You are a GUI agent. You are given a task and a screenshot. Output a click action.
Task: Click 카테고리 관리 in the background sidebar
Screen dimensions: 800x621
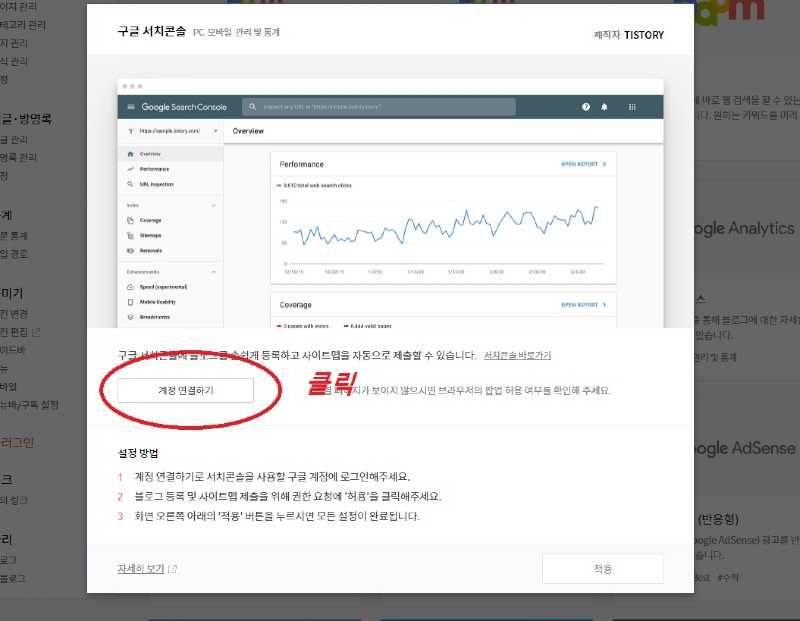click(x=23, y=24)
